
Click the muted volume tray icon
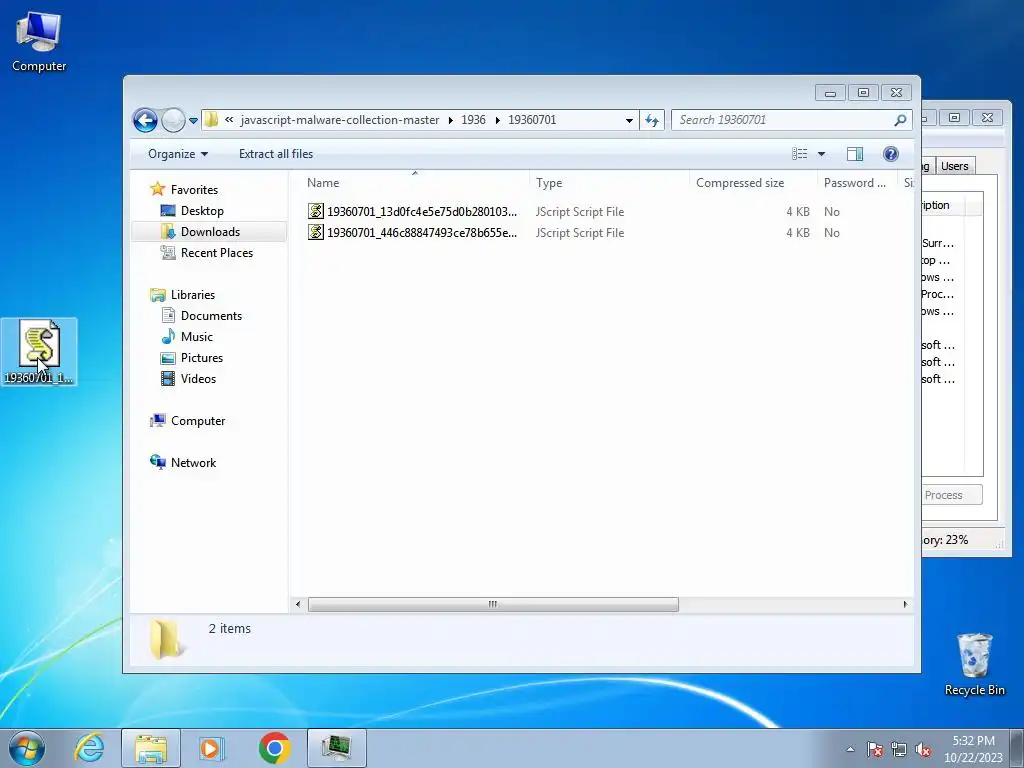(x=923, y=749)
